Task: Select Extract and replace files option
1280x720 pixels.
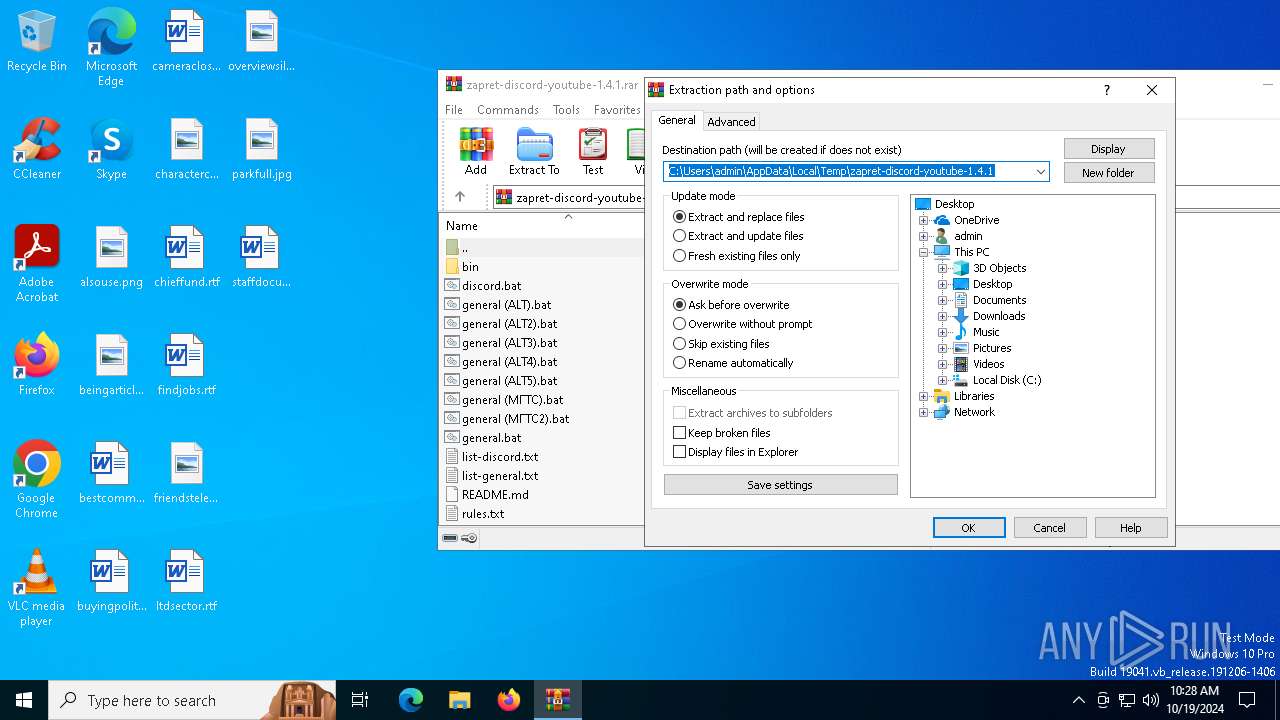Action: coord(739,217)
